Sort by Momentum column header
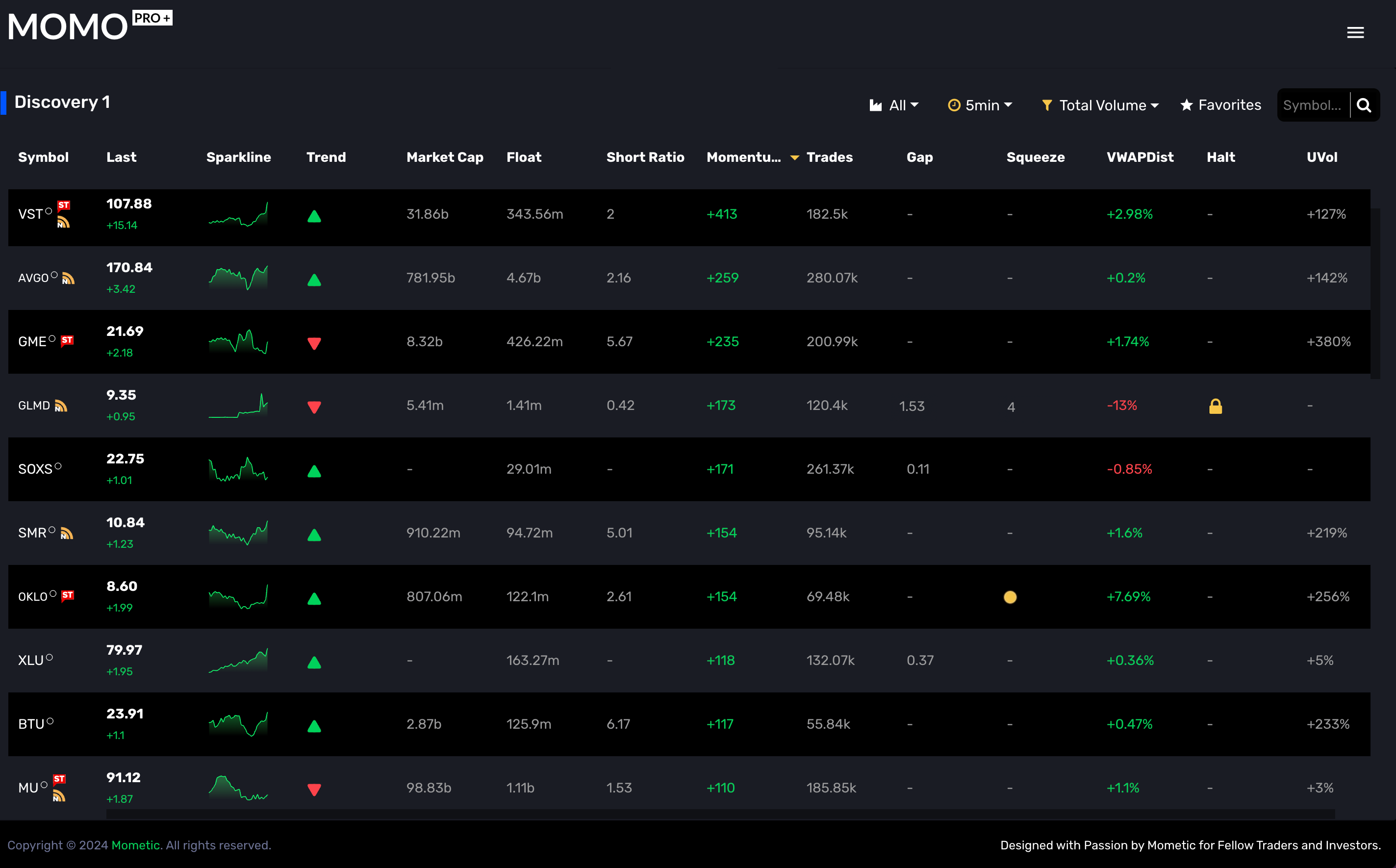This screenshot has width=1396, height=868. click(744, 157)
